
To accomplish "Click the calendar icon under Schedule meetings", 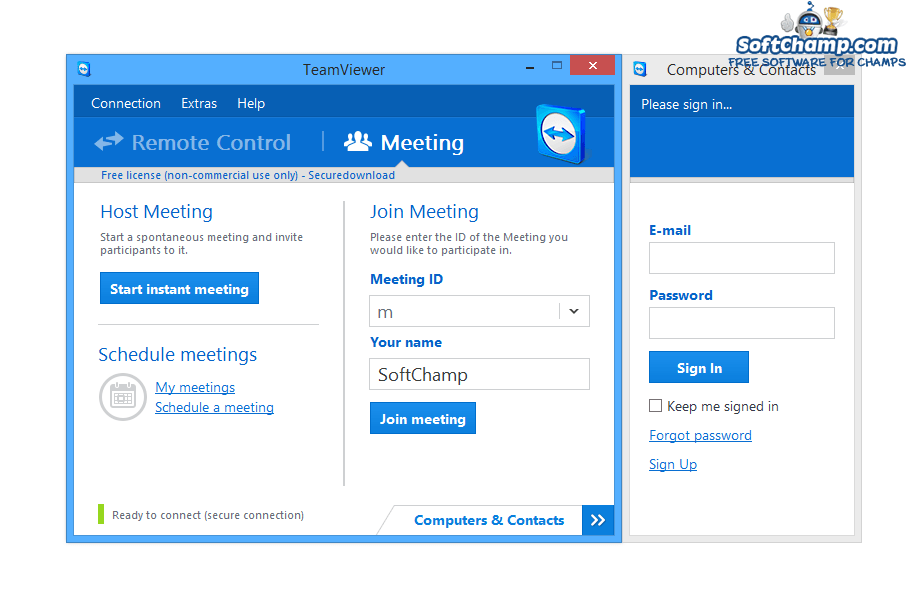I will coord(123,397).
